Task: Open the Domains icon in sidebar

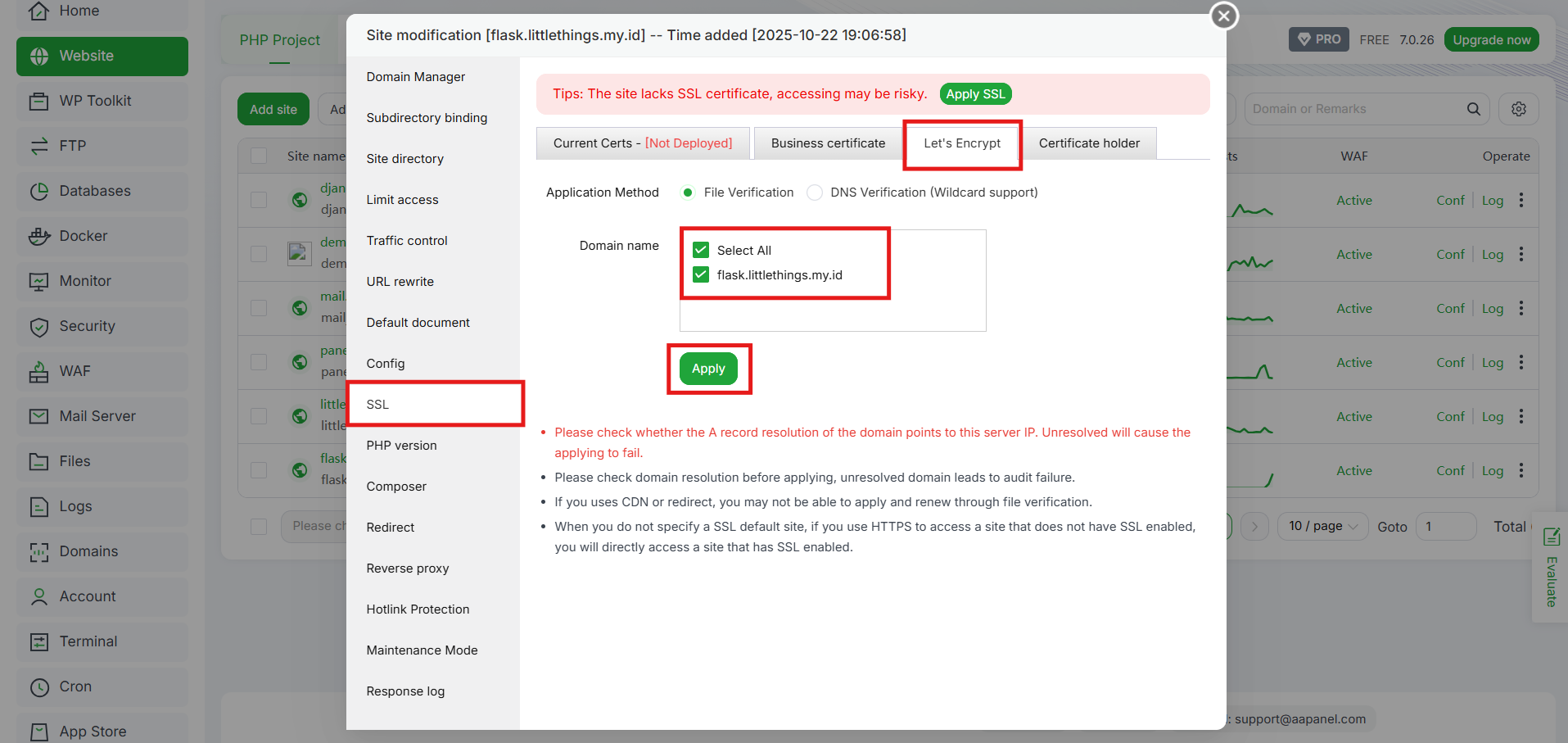Action: coord(38,551)
